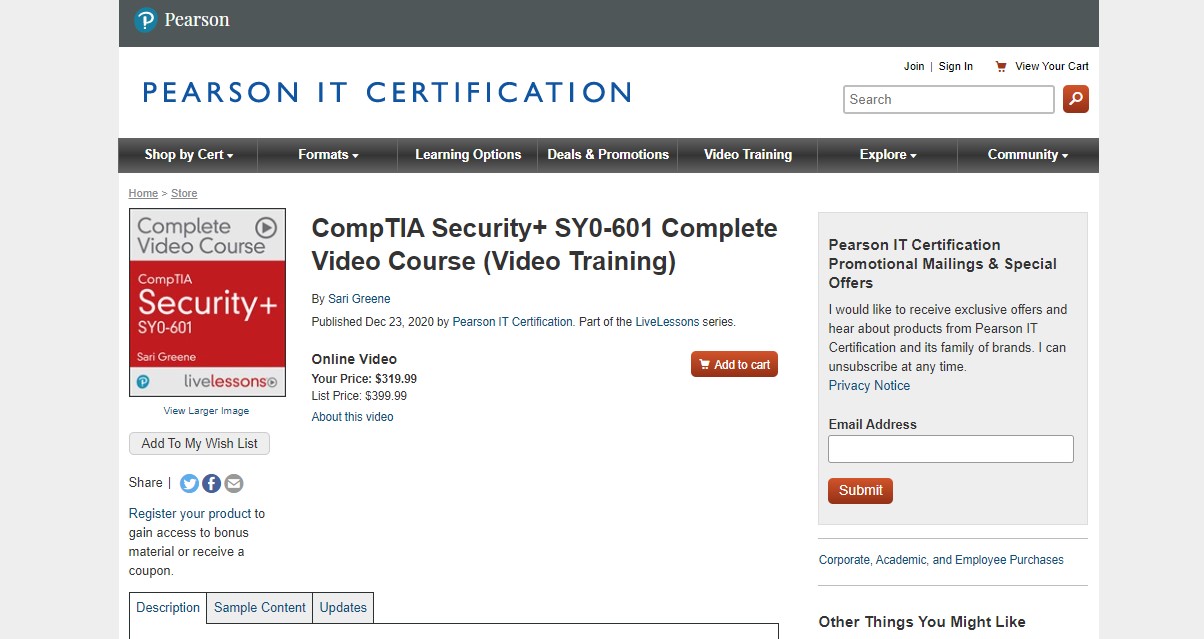Viewport: 1204px width, 639px height.
Task: Expand the Explore dropdown
Action: pyautogui.click(x=887, y=155)
